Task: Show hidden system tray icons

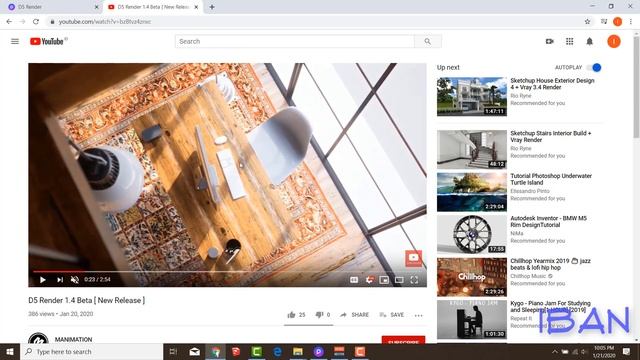Action: coord(554,351)
